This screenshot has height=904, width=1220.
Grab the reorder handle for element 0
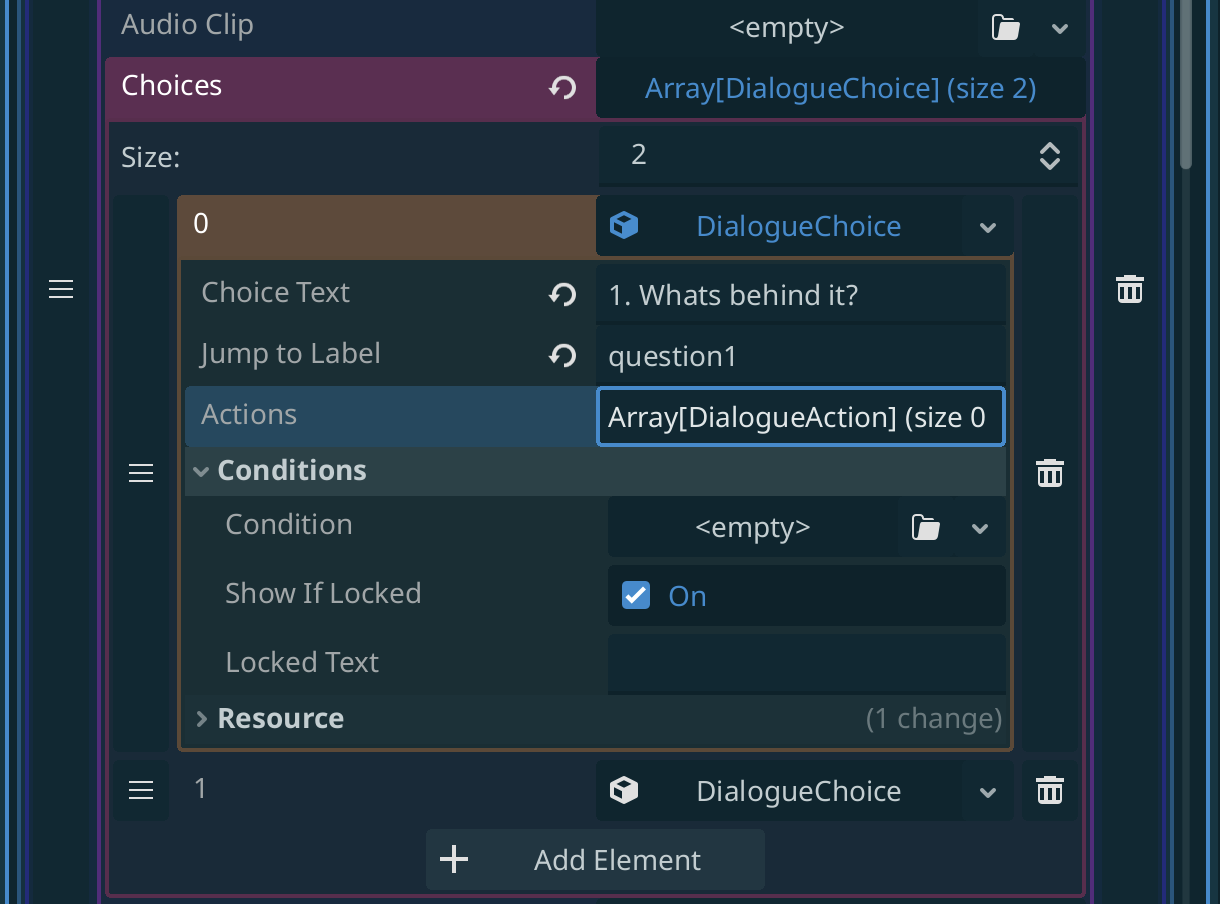click(x=141, y=473)
